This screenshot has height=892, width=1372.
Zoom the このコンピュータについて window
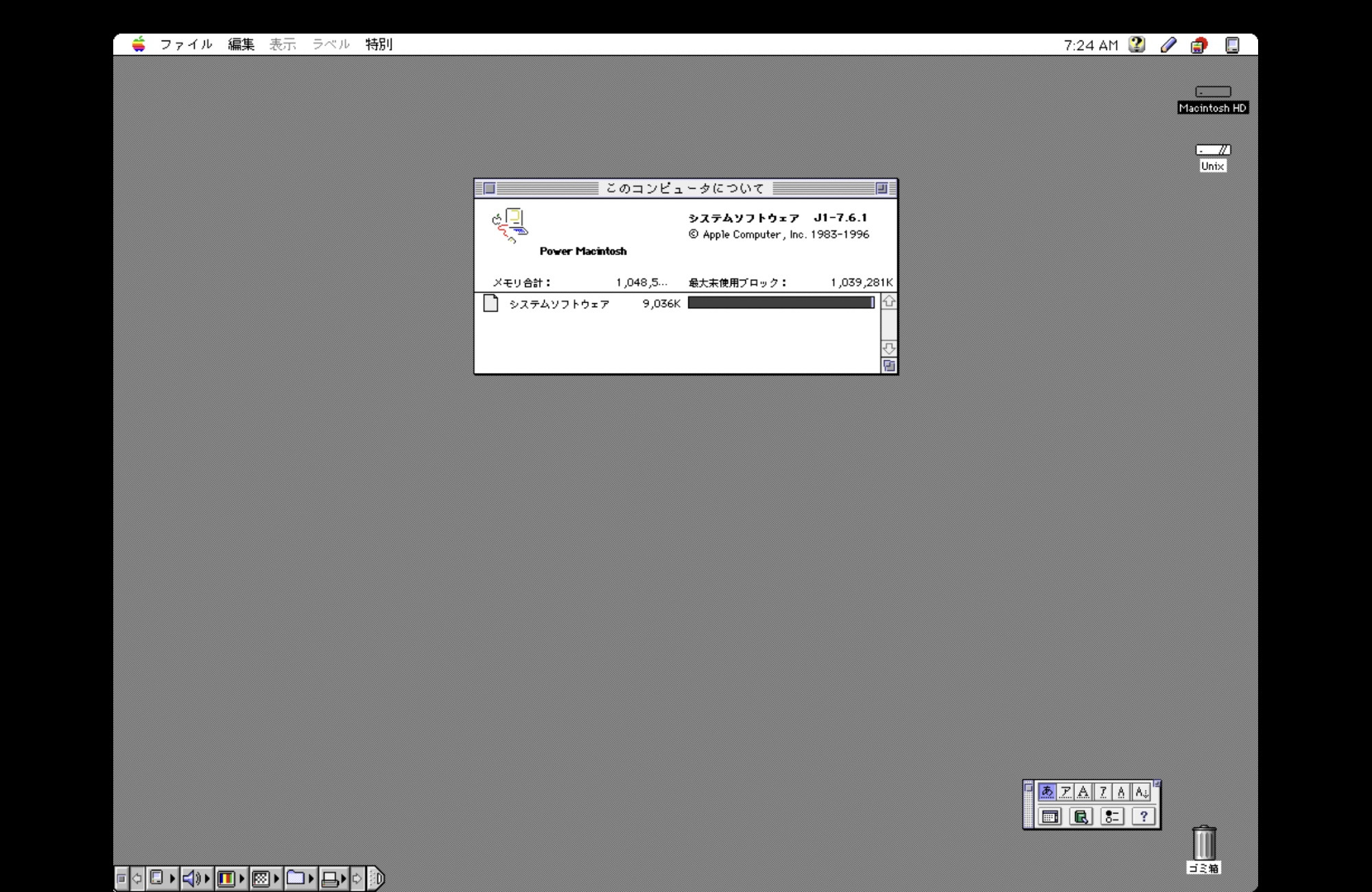click(x=882, y=188)
